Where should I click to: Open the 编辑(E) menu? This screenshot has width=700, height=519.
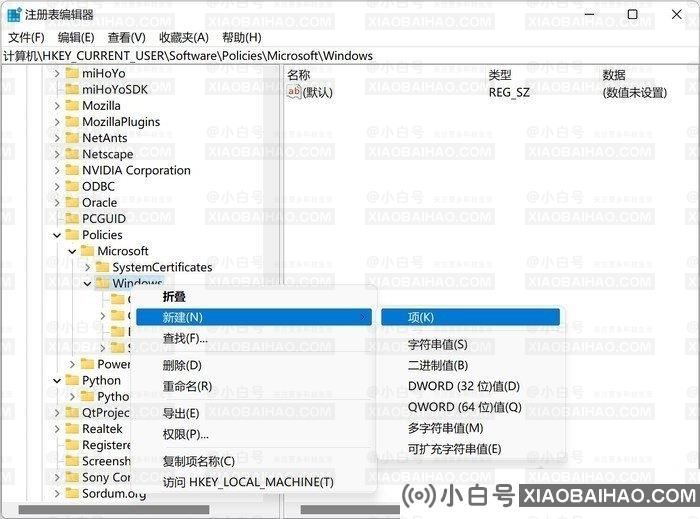(x=76, y=37)
